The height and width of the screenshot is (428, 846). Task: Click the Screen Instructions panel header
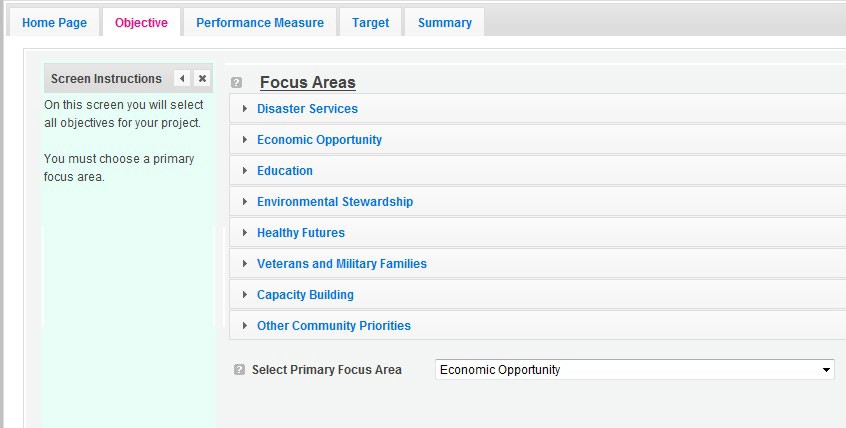[x=106, y=79]
